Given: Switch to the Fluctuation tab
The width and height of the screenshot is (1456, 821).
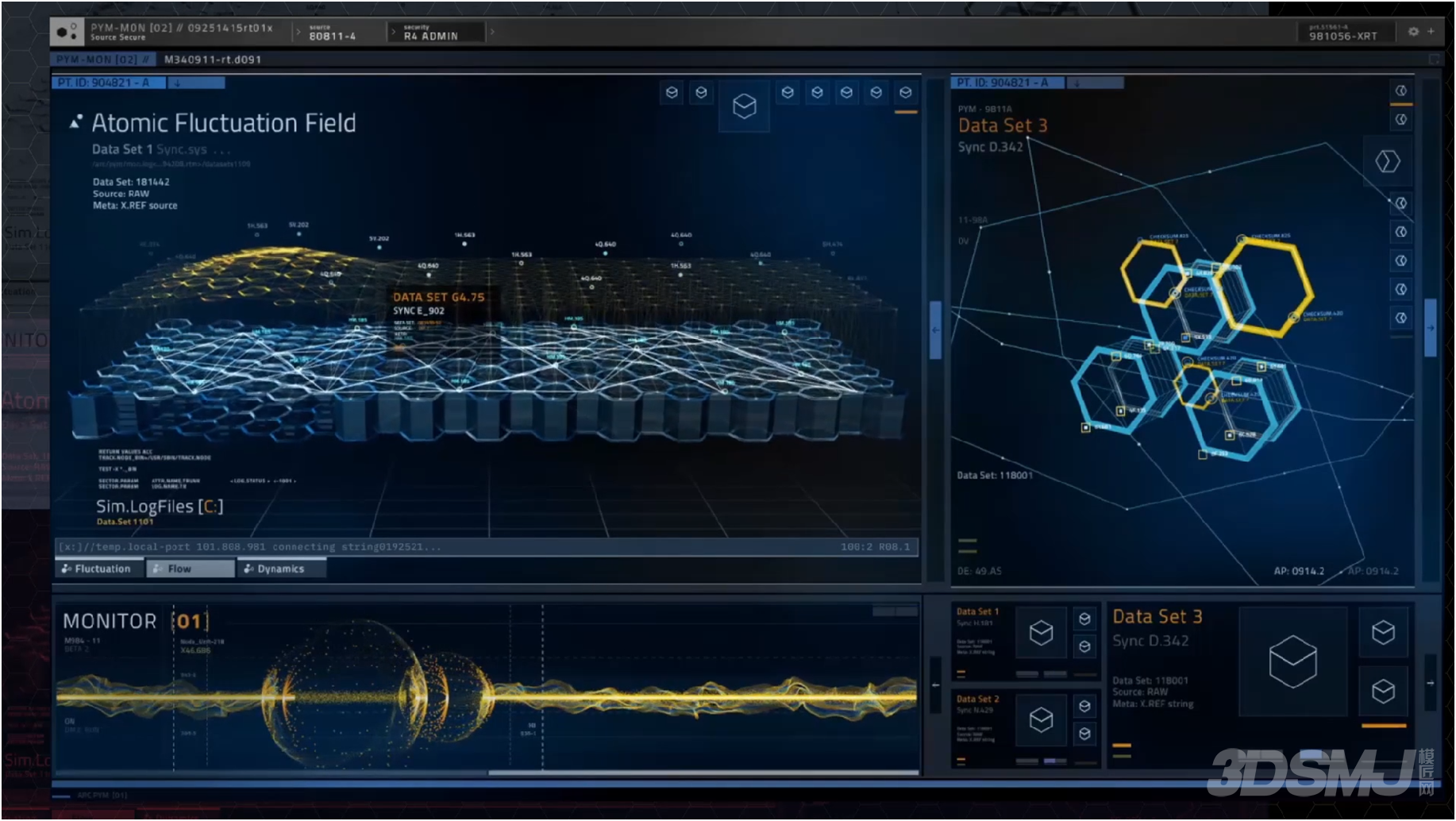Looking at the screenshot, I should [100, 569].
